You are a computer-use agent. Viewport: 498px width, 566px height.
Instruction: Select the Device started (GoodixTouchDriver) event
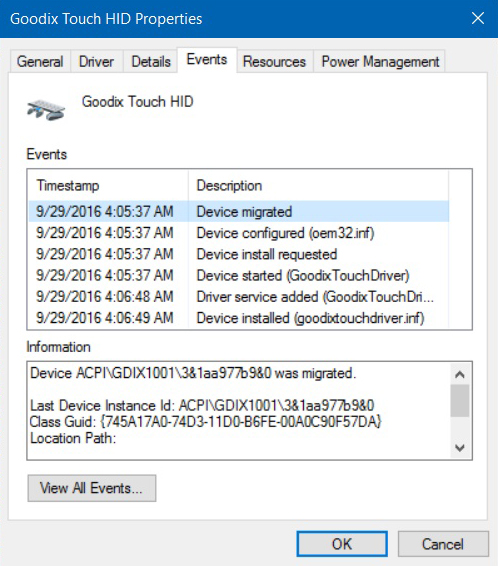tap(239, 275)
